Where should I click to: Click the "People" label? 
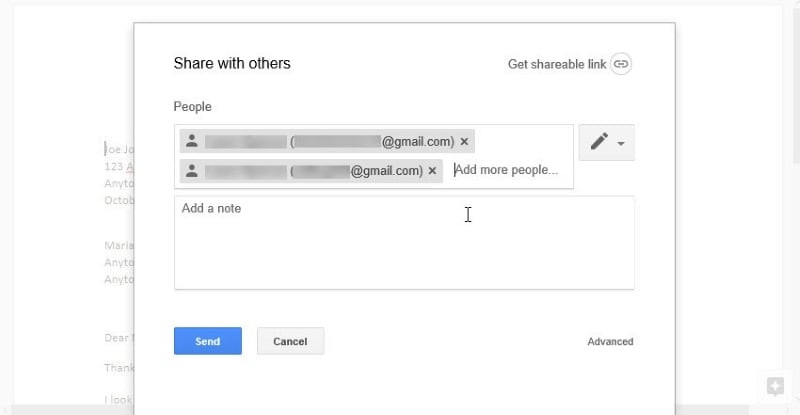tap(193, 106)
